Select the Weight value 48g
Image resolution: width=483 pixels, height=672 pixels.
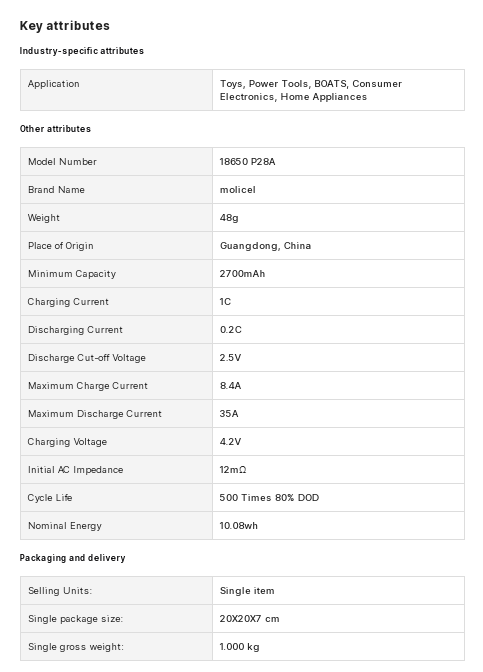tap(229, 218)
